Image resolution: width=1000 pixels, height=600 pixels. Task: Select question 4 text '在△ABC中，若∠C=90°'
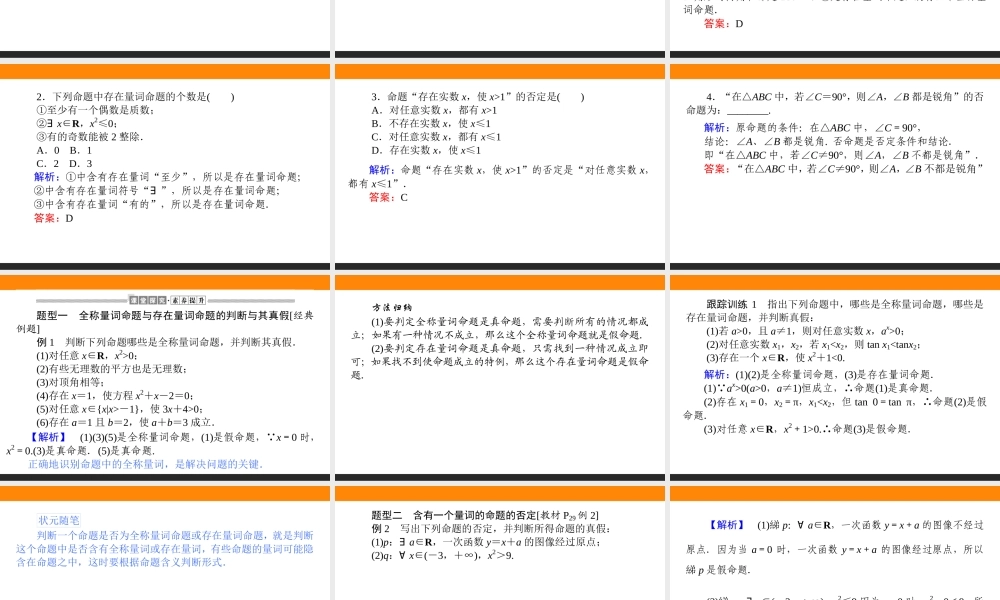(x=835, y=103)
